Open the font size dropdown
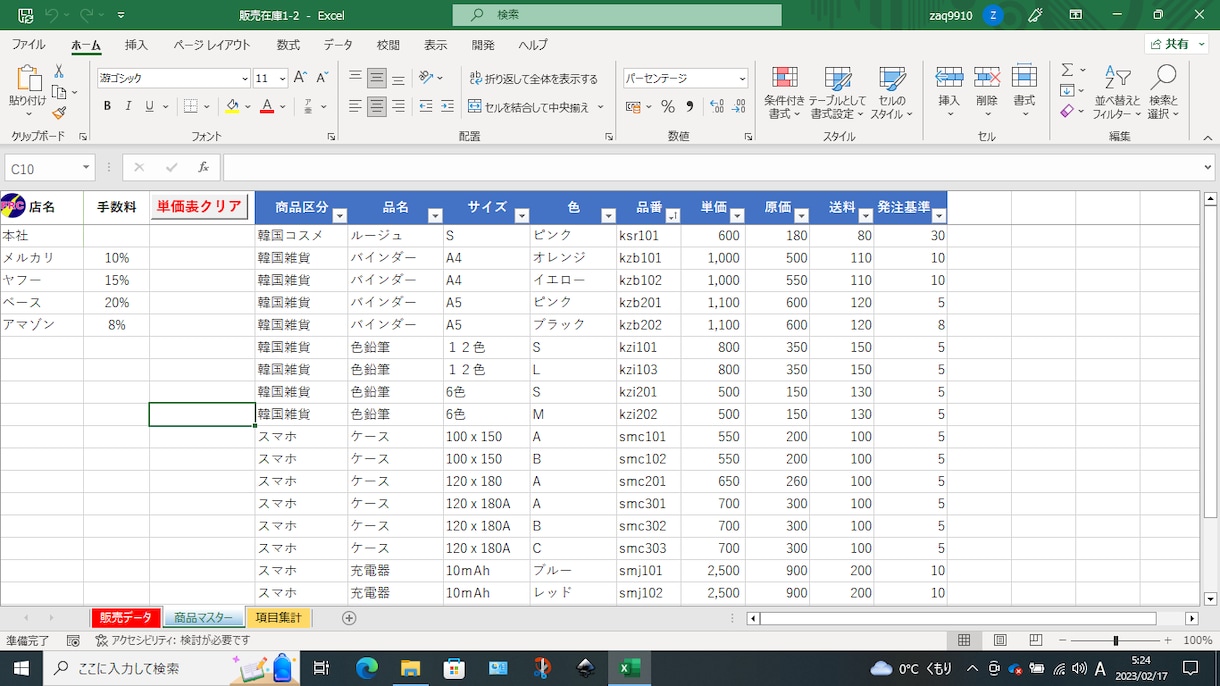 click(x=283, y=79)
